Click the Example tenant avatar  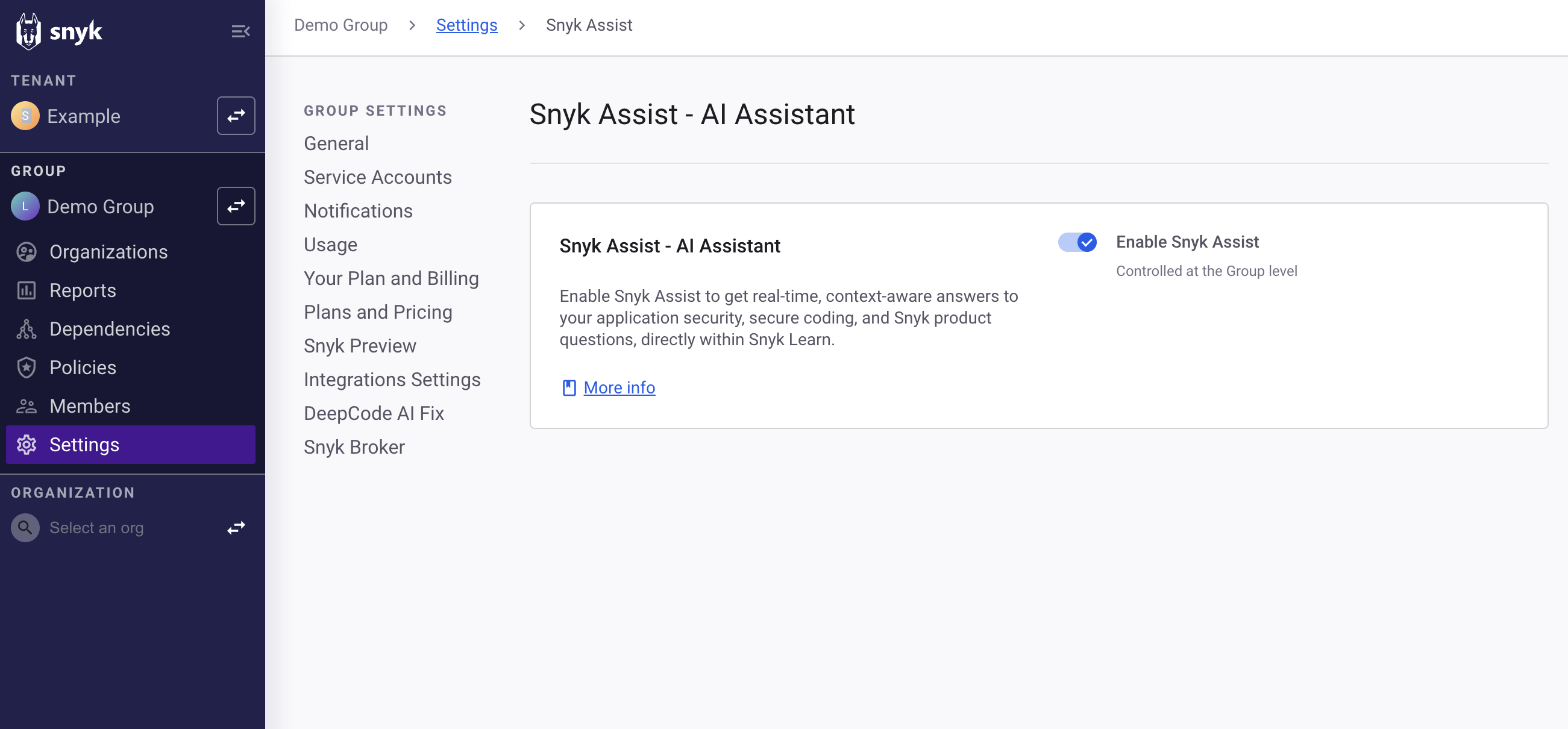pos(25,116)
